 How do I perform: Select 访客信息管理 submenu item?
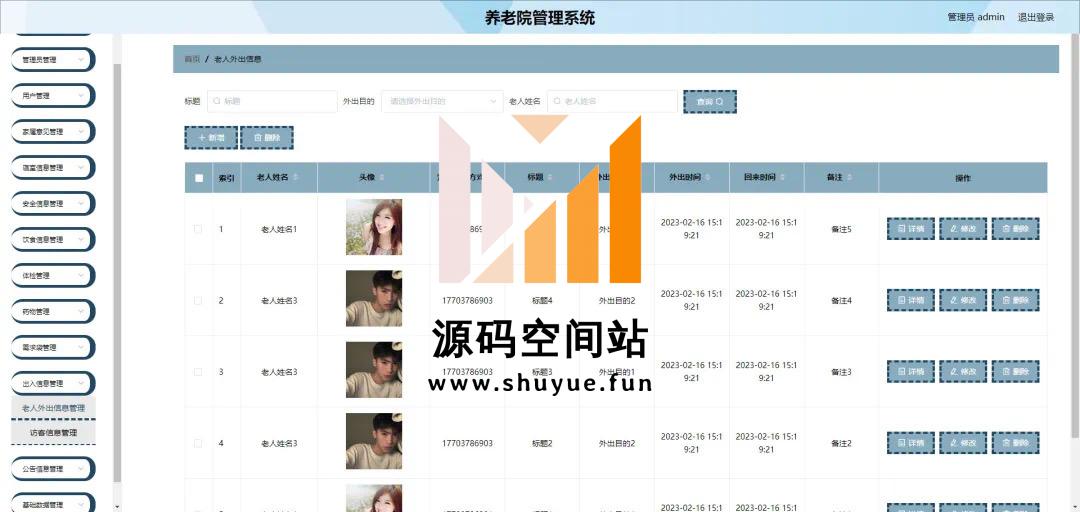53,433
